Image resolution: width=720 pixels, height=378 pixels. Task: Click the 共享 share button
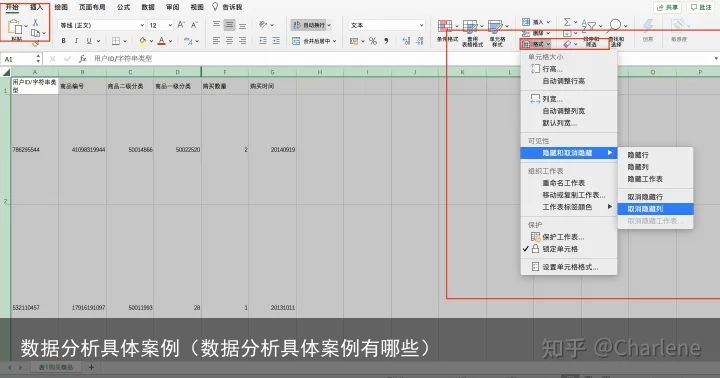668,7
